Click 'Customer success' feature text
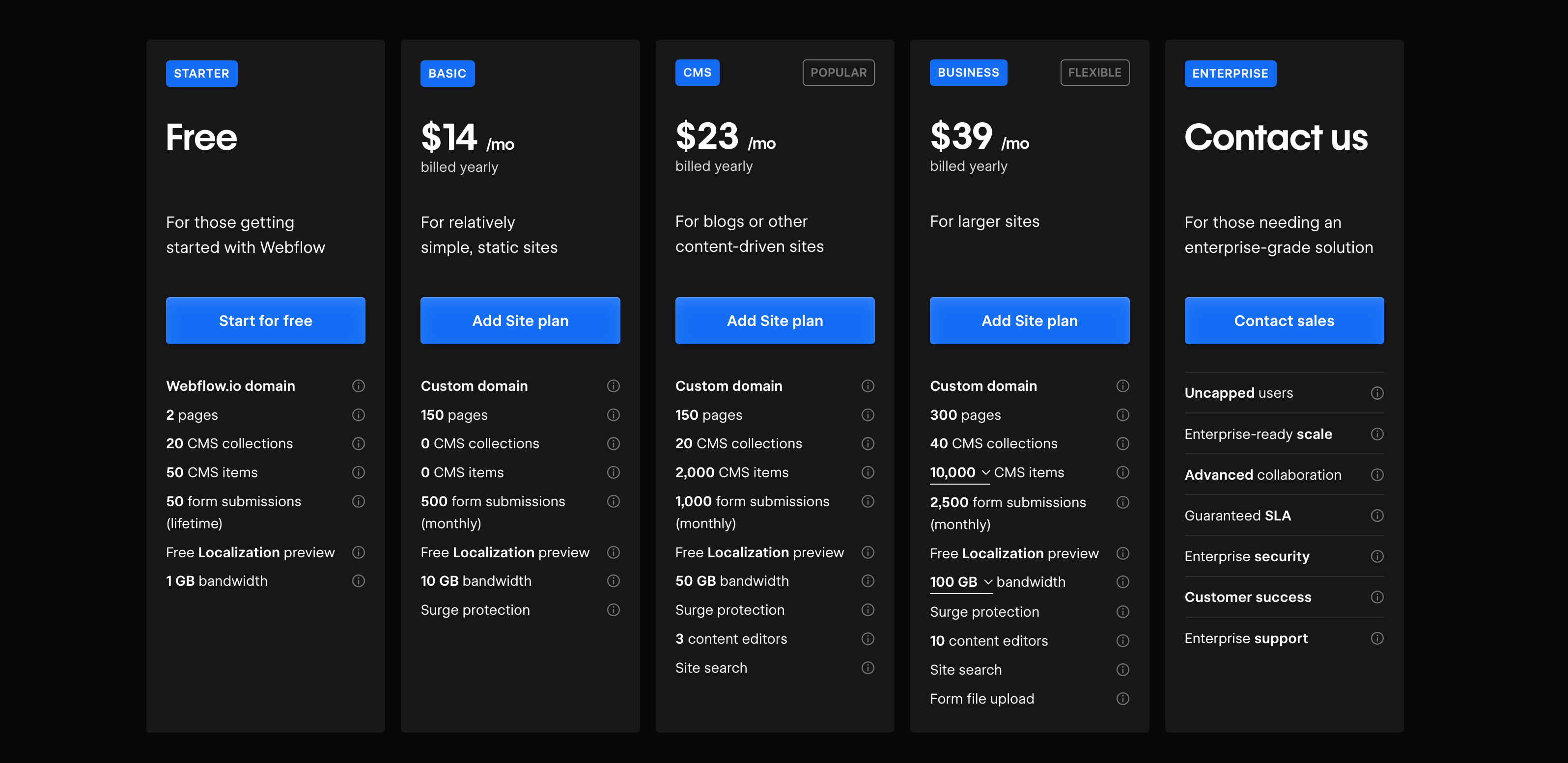Image resolution: width=1568 pixels, height=763 pixels. (x=1248, y=598)
